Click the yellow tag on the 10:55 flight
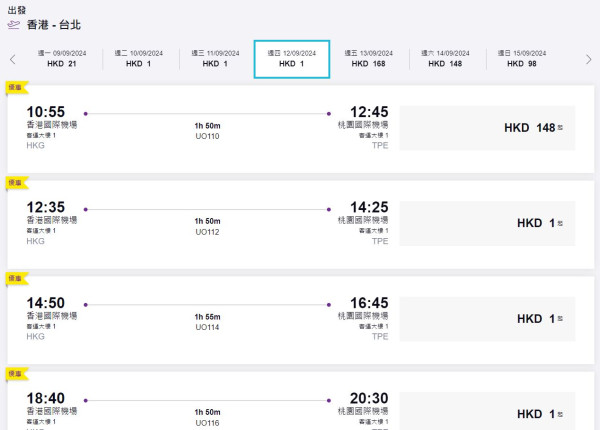 (14, 87)
